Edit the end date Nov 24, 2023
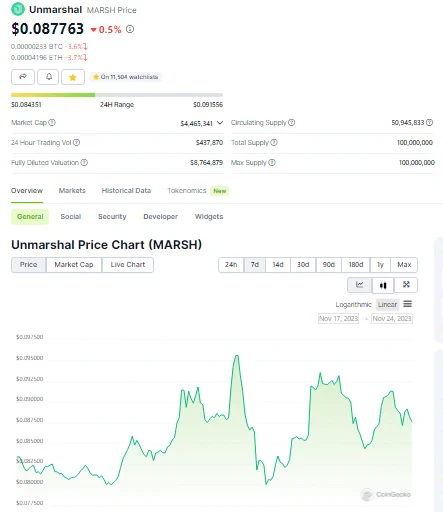The image size is (443, 512). pos(392,318)
